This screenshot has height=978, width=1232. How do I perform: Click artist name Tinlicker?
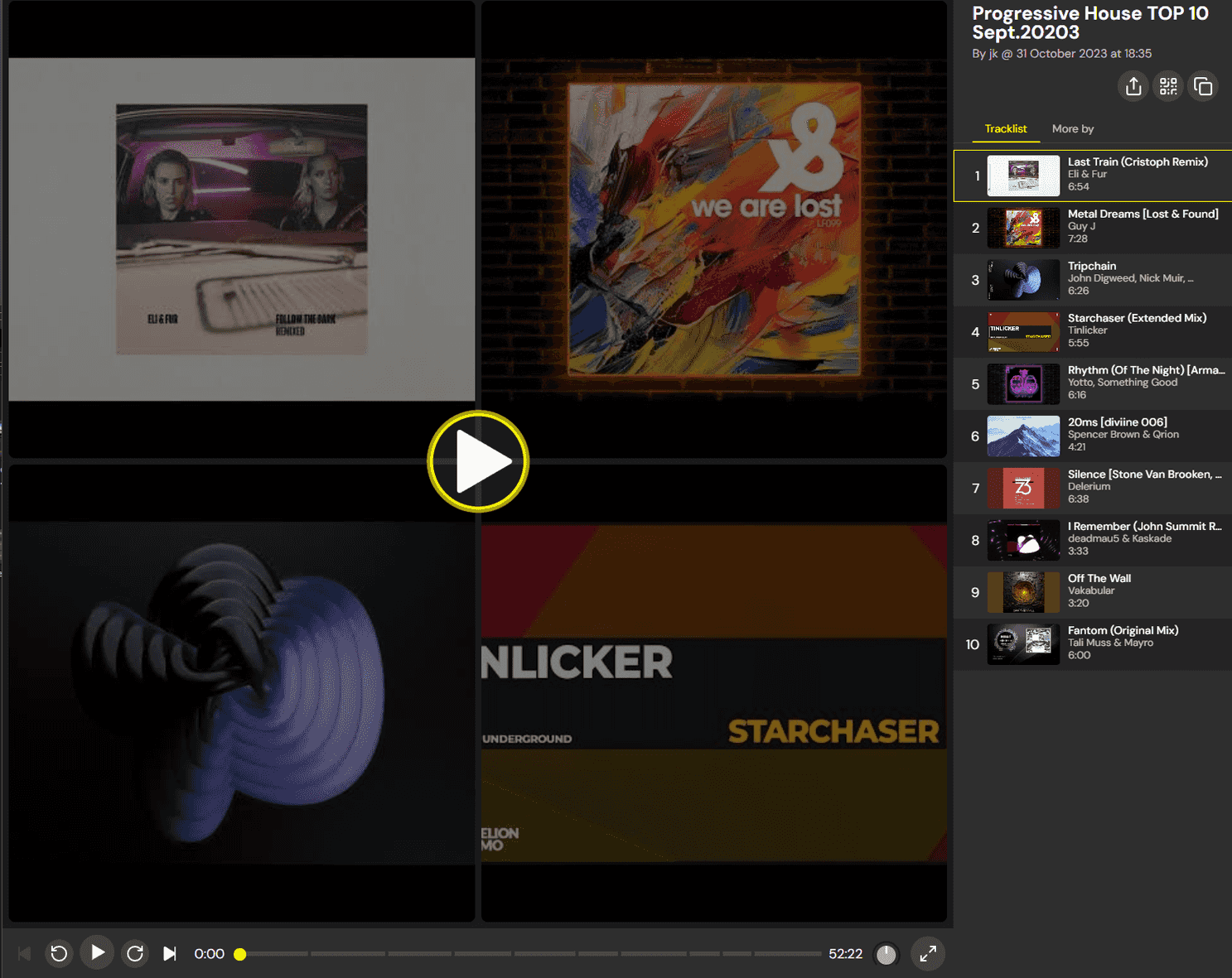(x=1087, y=330)
